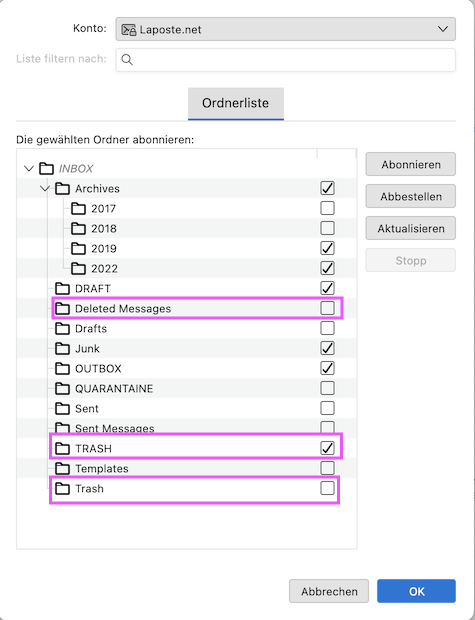This screenshot has width=475, height=620.
Task: Select the Sent Messages folder row
Action: click(x=186, y=428)
